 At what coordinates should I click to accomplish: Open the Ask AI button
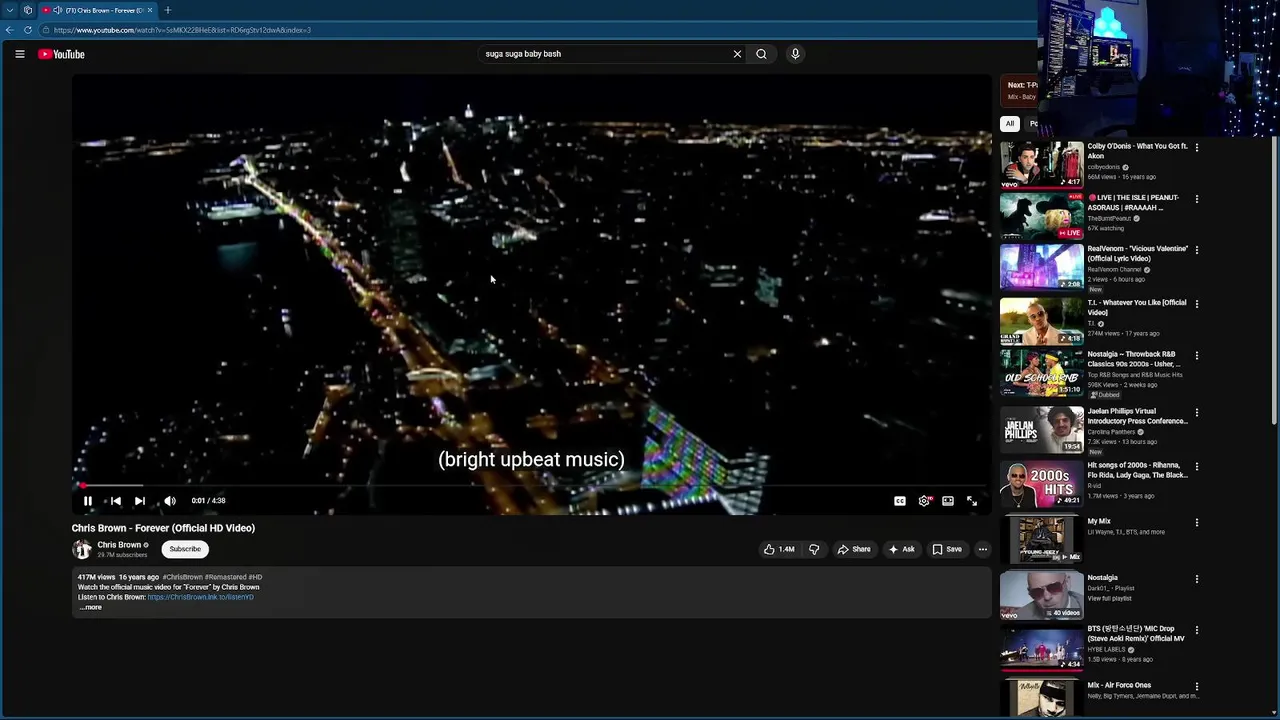pyautogui.click(x=901, y=549)
